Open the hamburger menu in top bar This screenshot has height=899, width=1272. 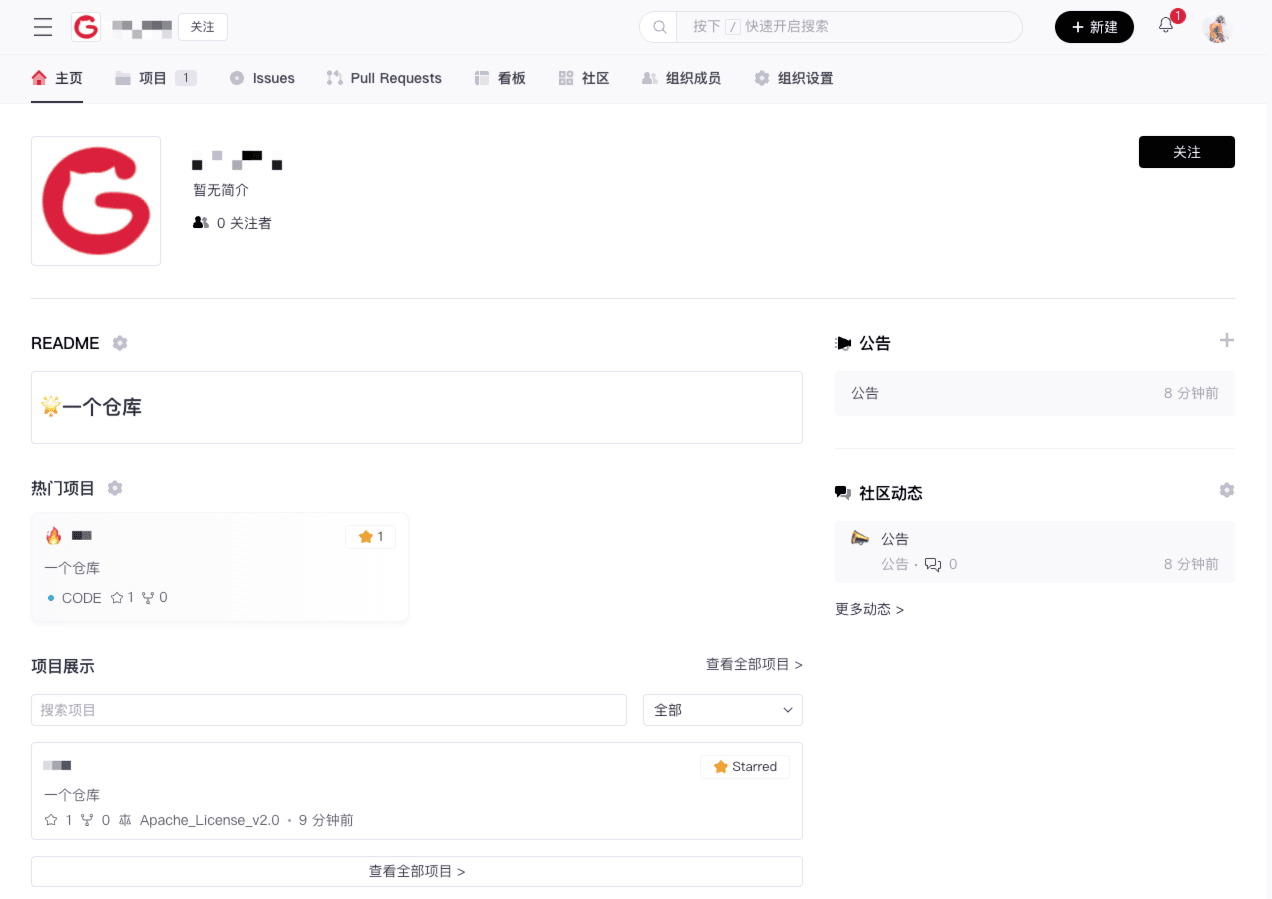pos(43,27)
